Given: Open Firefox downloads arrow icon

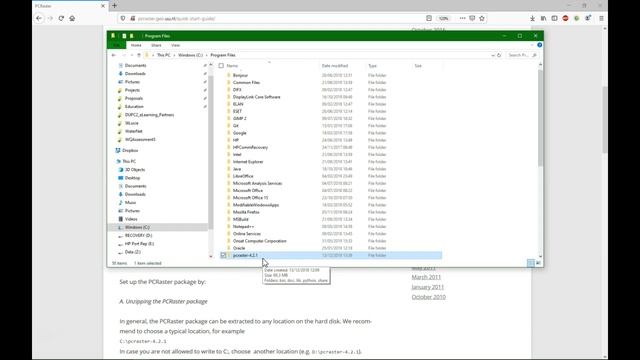Looking at the screenshot, I should pos(532,18).
